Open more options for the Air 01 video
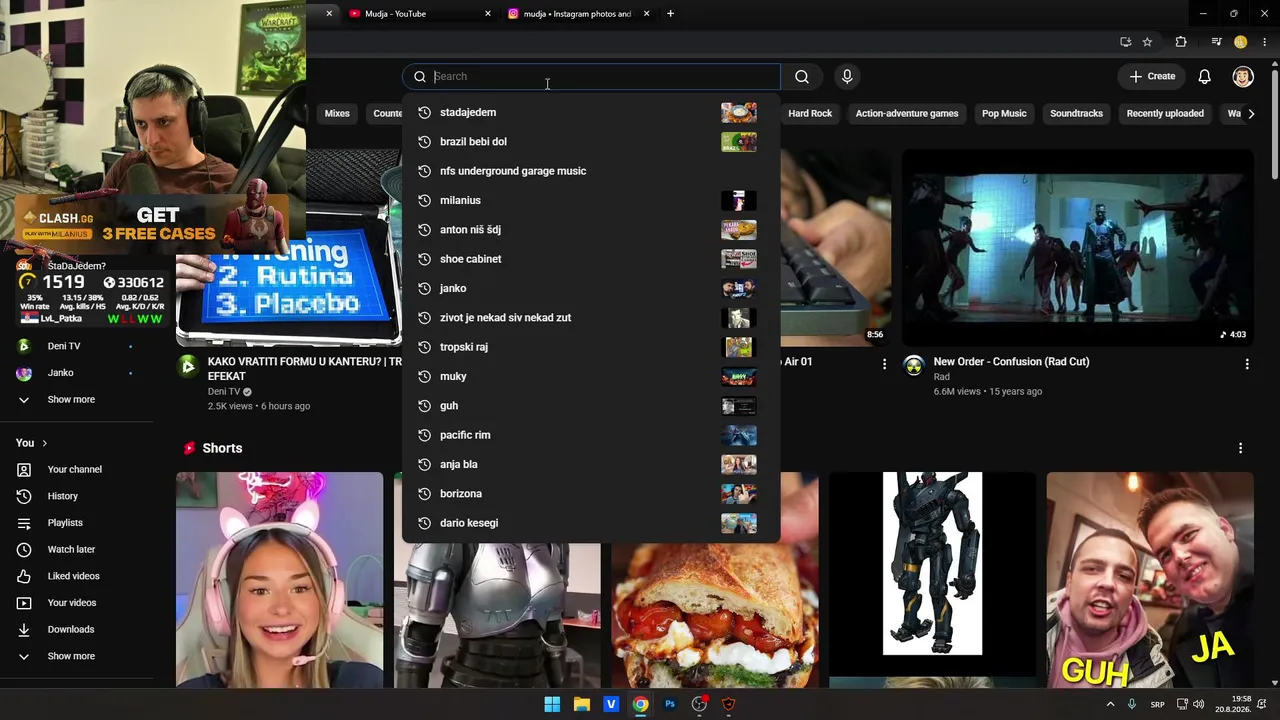1280x720 pixels. click(884, 364)
